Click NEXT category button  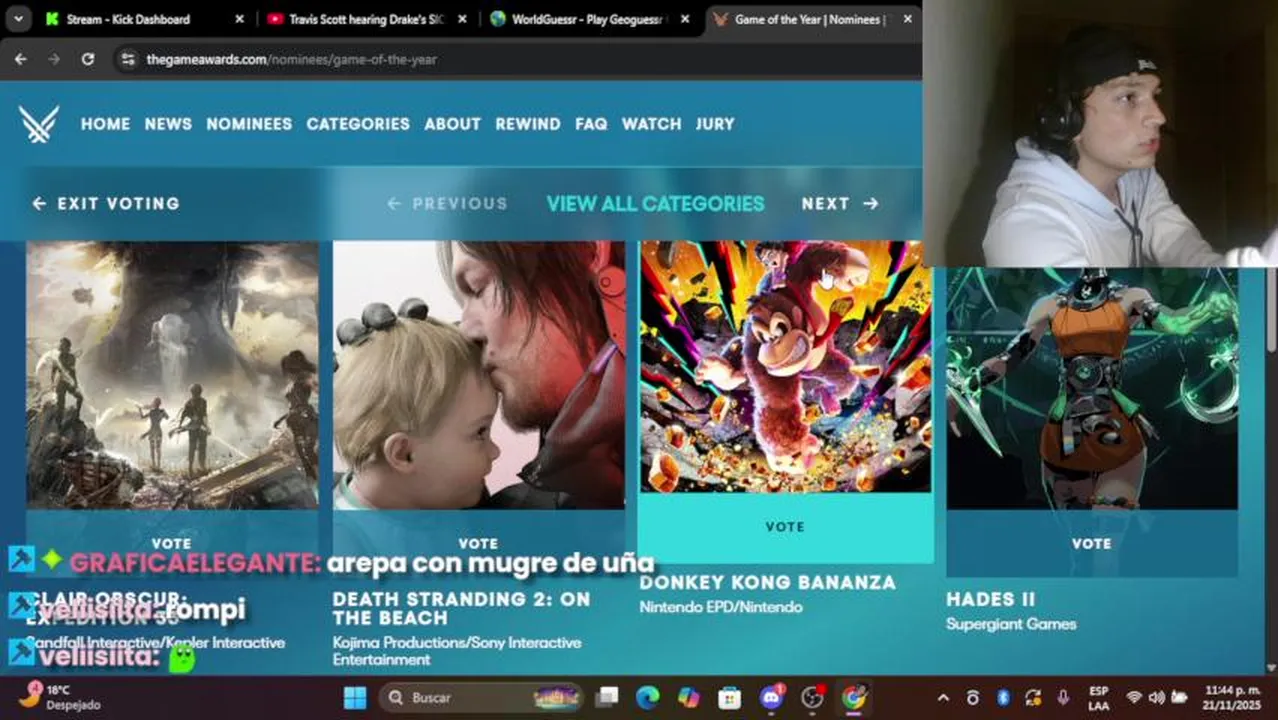click(840, 203)
